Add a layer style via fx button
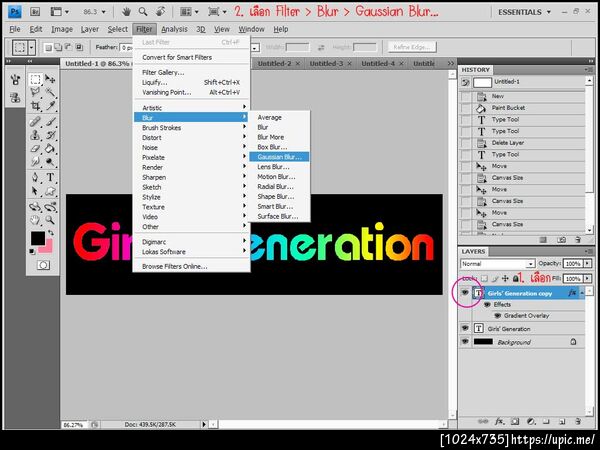 click(499, 421)
